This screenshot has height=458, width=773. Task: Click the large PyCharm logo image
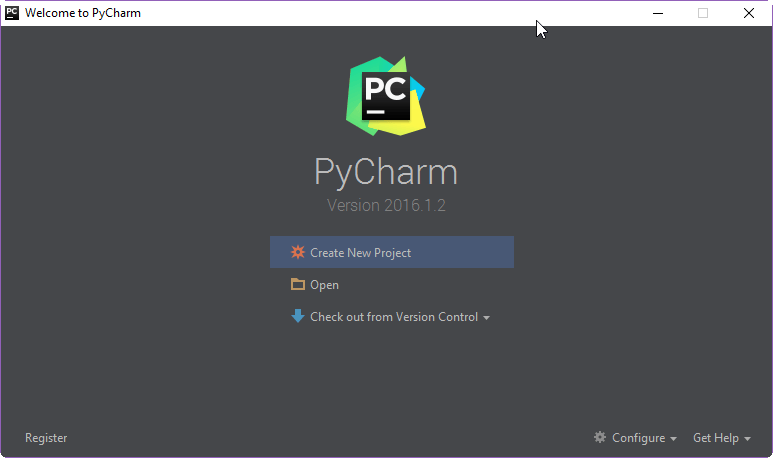(x=386, y=96)
